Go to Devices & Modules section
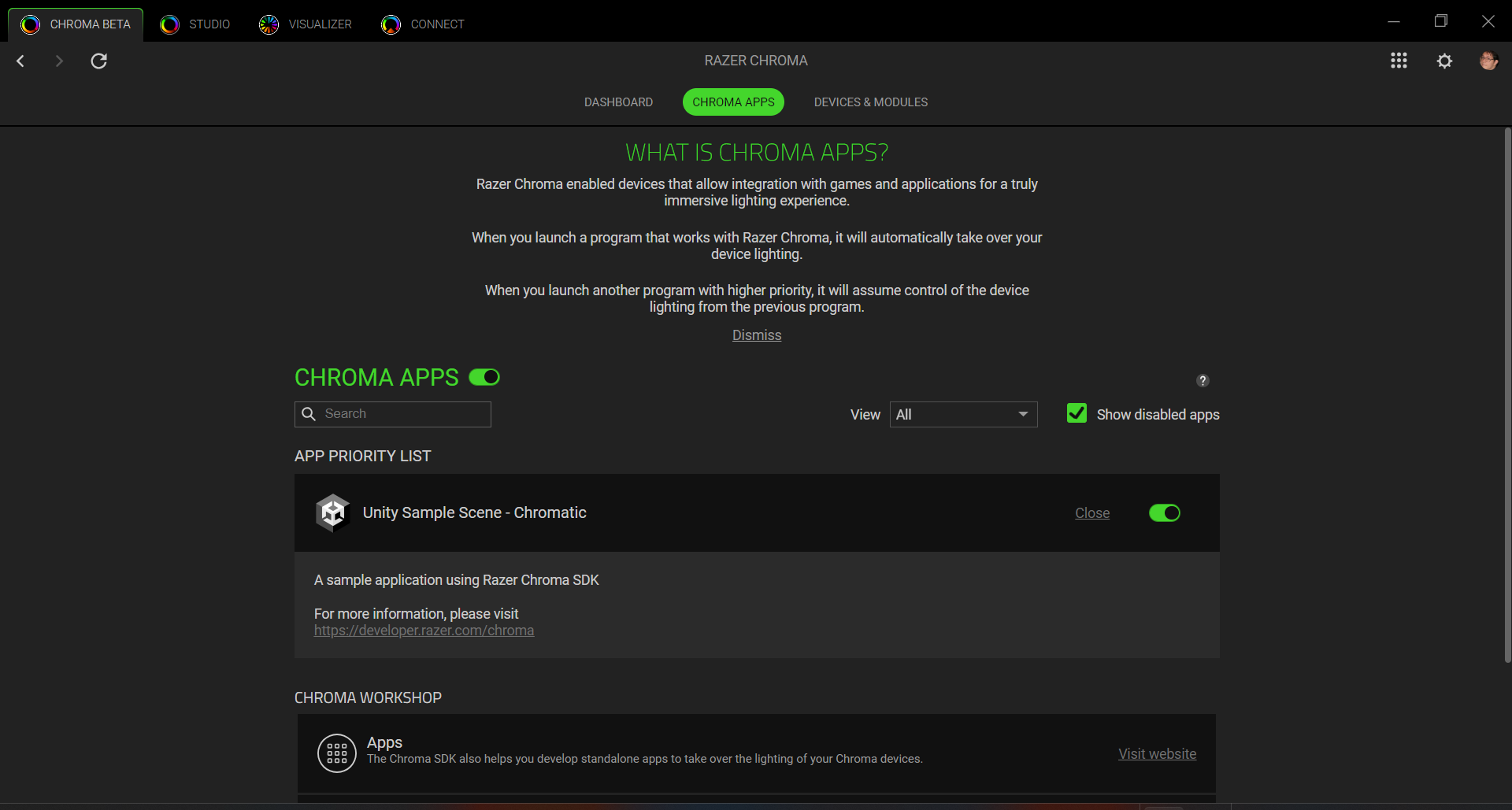This screenshot has width=1512, height=810. [x=870, y=102]
